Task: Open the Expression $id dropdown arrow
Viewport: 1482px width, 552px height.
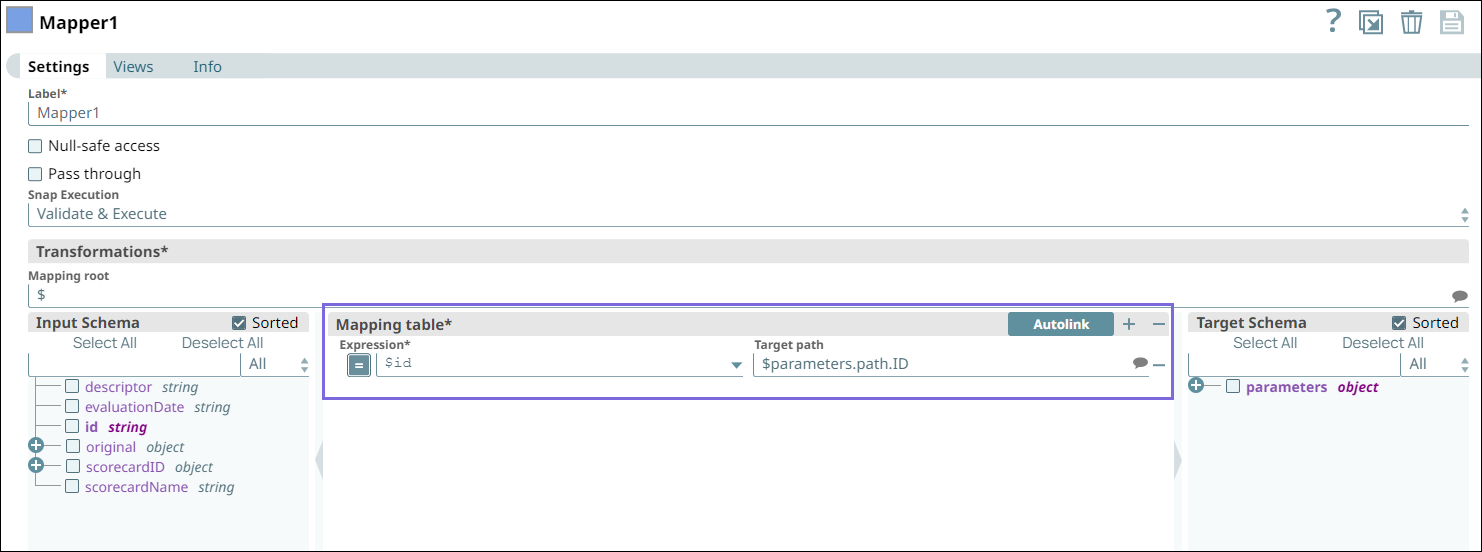Action: pyautogui.click(x=737, y=366)
